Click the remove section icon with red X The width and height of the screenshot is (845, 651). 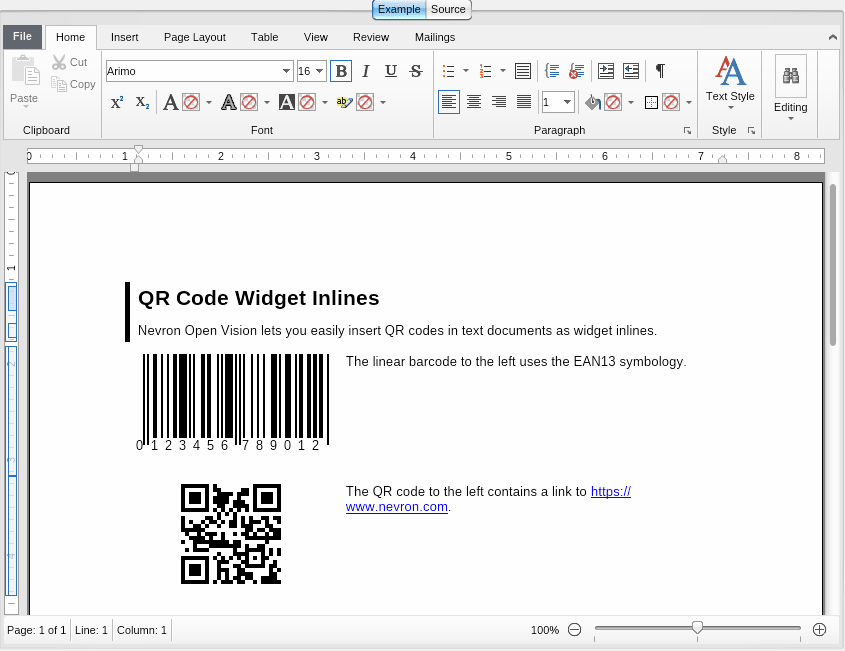(x=577, y=71)
